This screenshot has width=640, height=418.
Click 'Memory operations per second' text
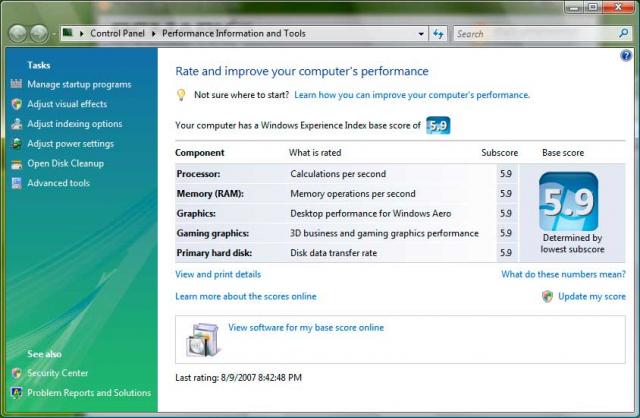(x=353, y=193)
